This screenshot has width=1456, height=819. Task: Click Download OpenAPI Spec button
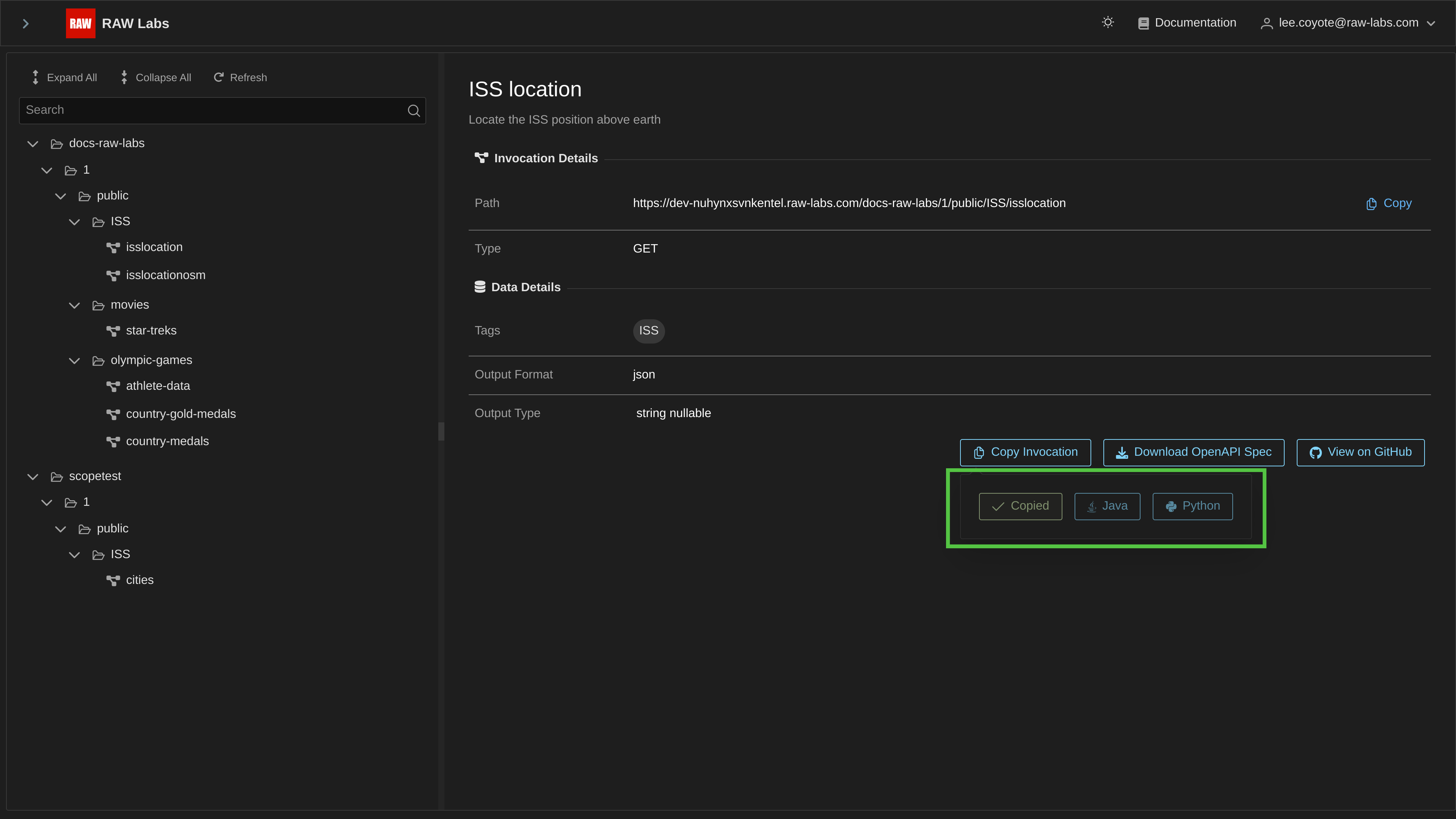click(x=1193, y=452)
